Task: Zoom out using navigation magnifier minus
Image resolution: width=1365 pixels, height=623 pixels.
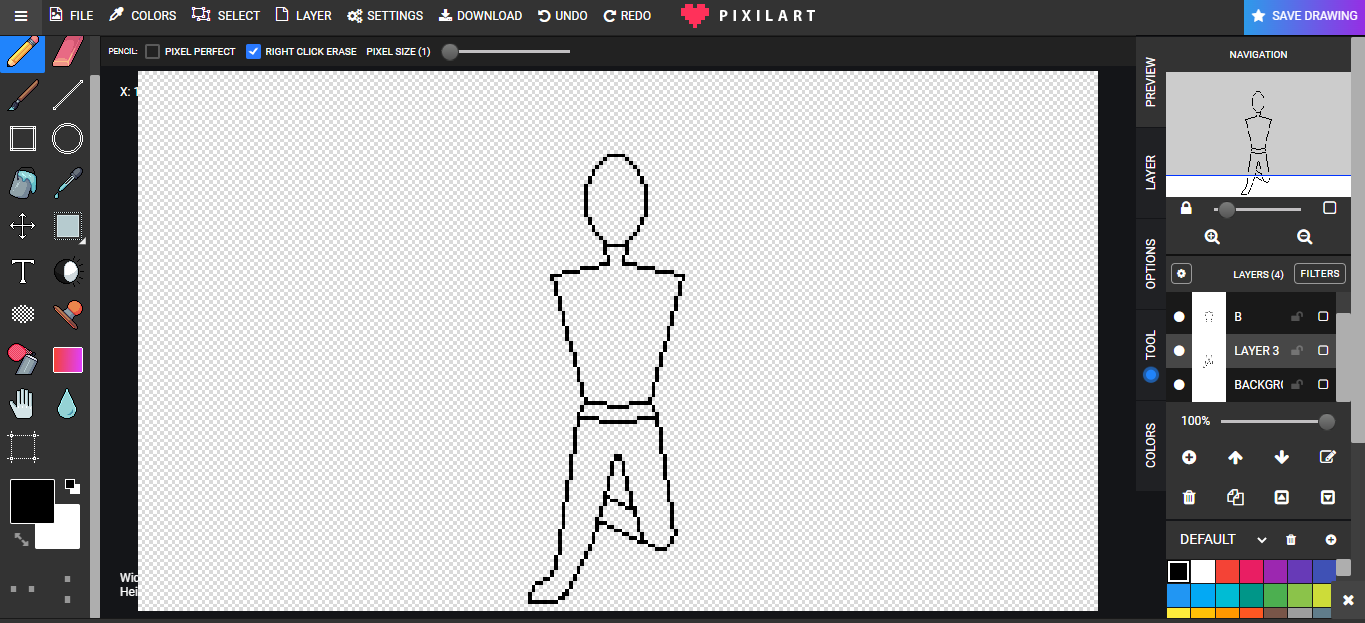Action: tap(1304, 237)
